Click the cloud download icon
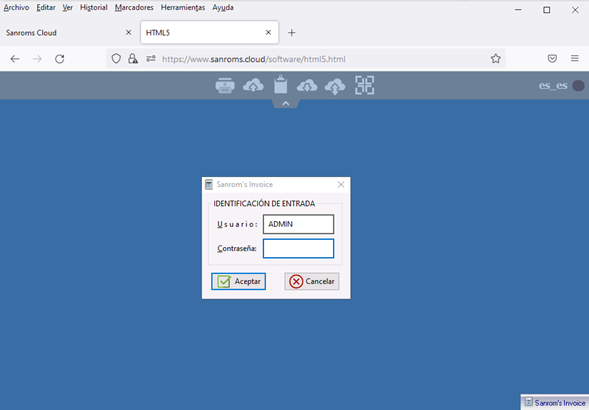 [x=307, y=86]
